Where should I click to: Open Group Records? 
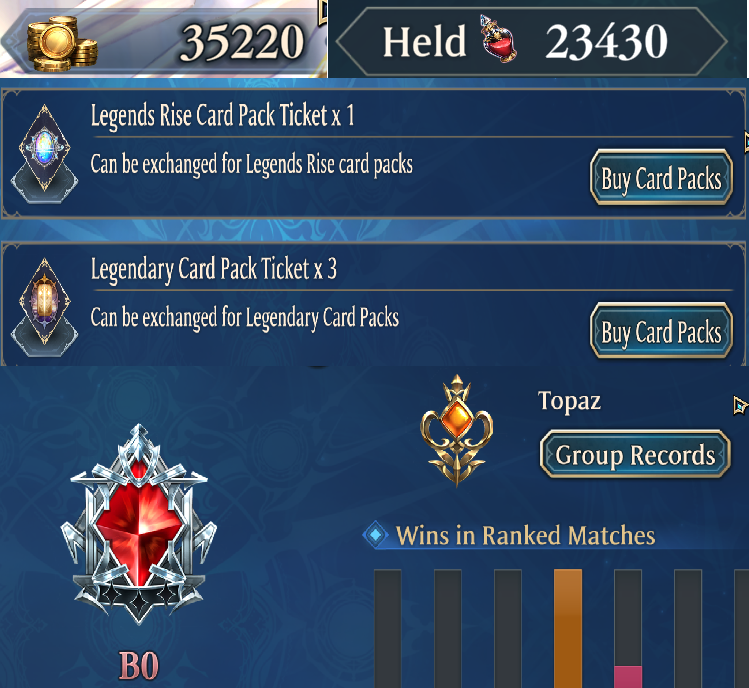635,454
